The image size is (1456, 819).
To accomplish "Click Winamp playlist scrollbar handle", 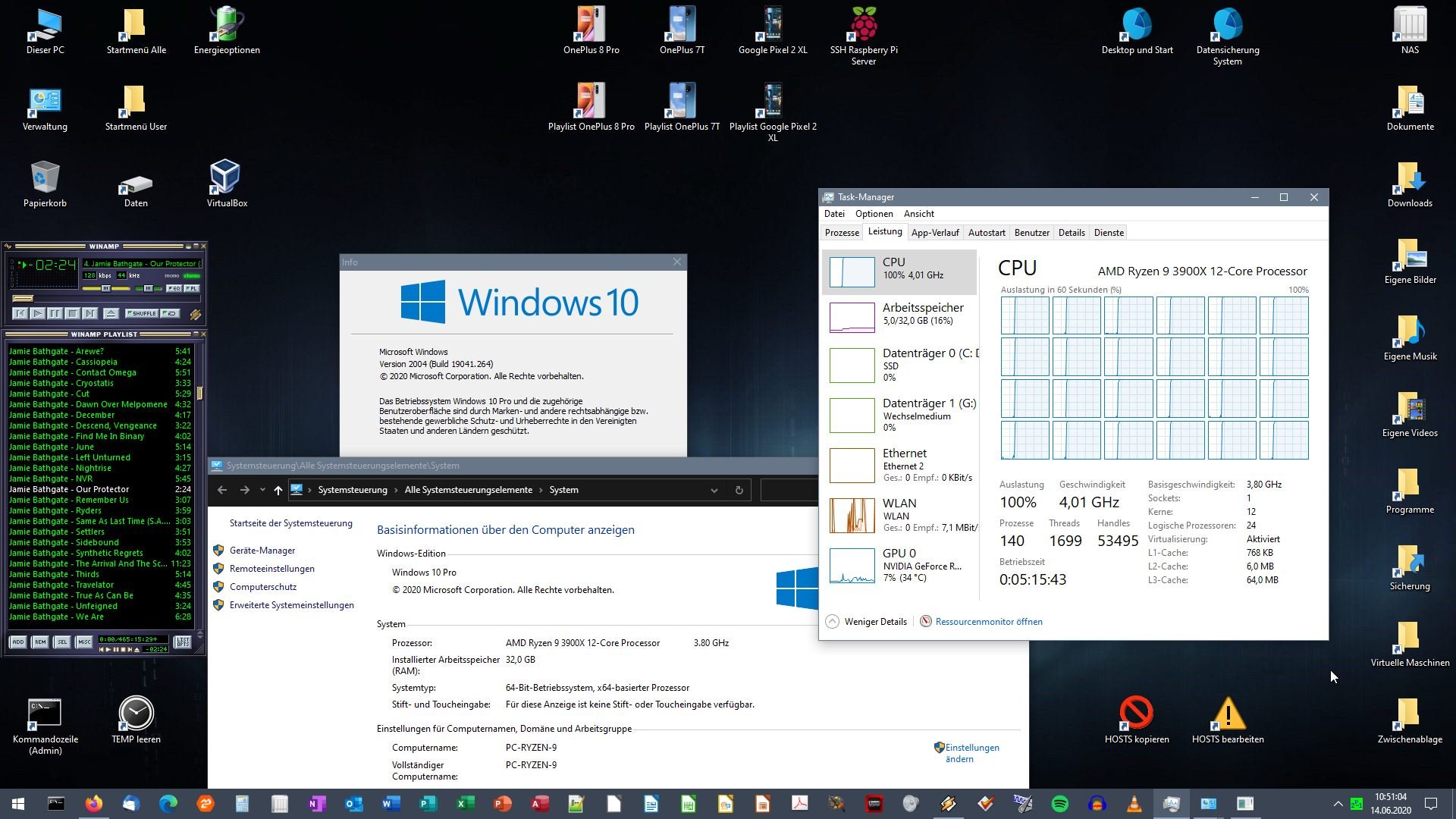I will tap(200, 393).
